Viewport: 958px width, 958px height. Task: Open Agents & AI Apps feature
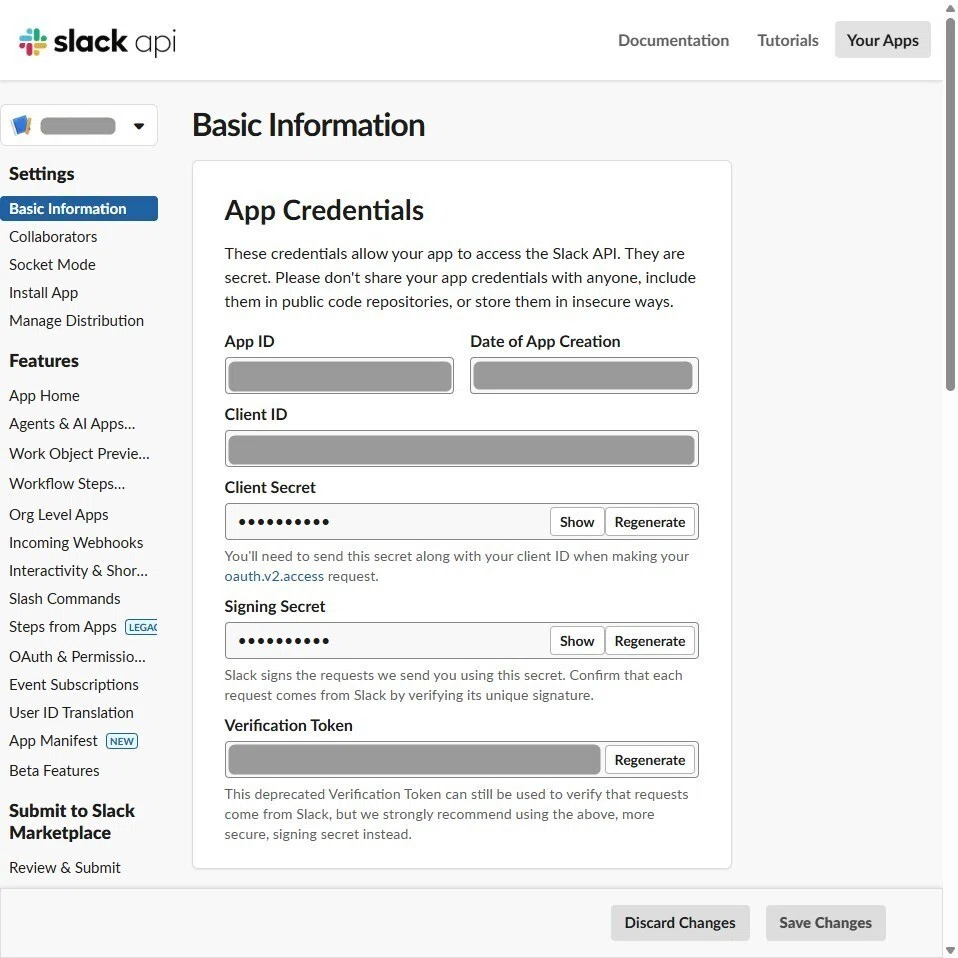pyautogui.click(x=72, y=424)
